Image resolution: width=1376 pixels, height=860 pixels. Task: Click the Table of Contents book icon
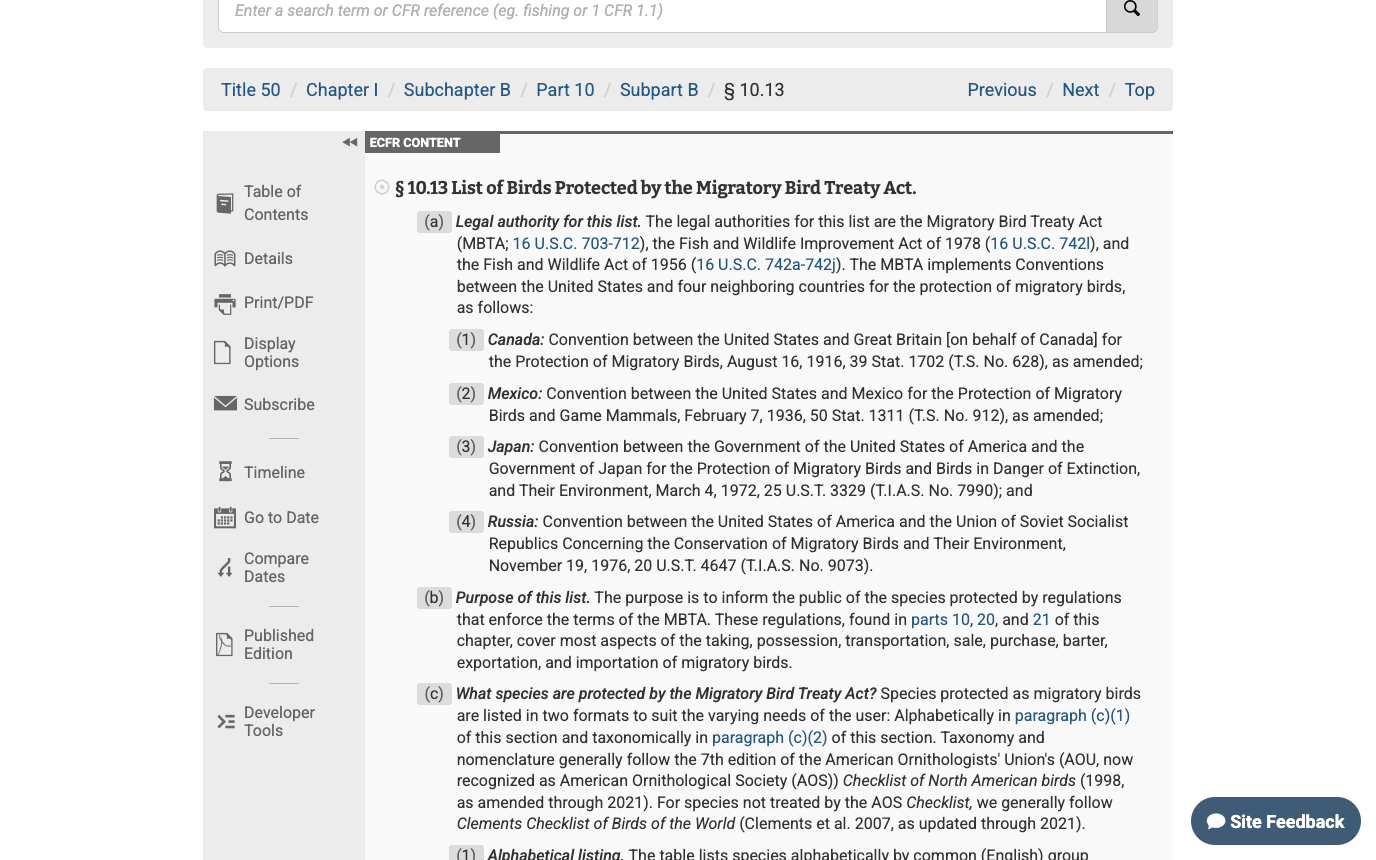225,203
